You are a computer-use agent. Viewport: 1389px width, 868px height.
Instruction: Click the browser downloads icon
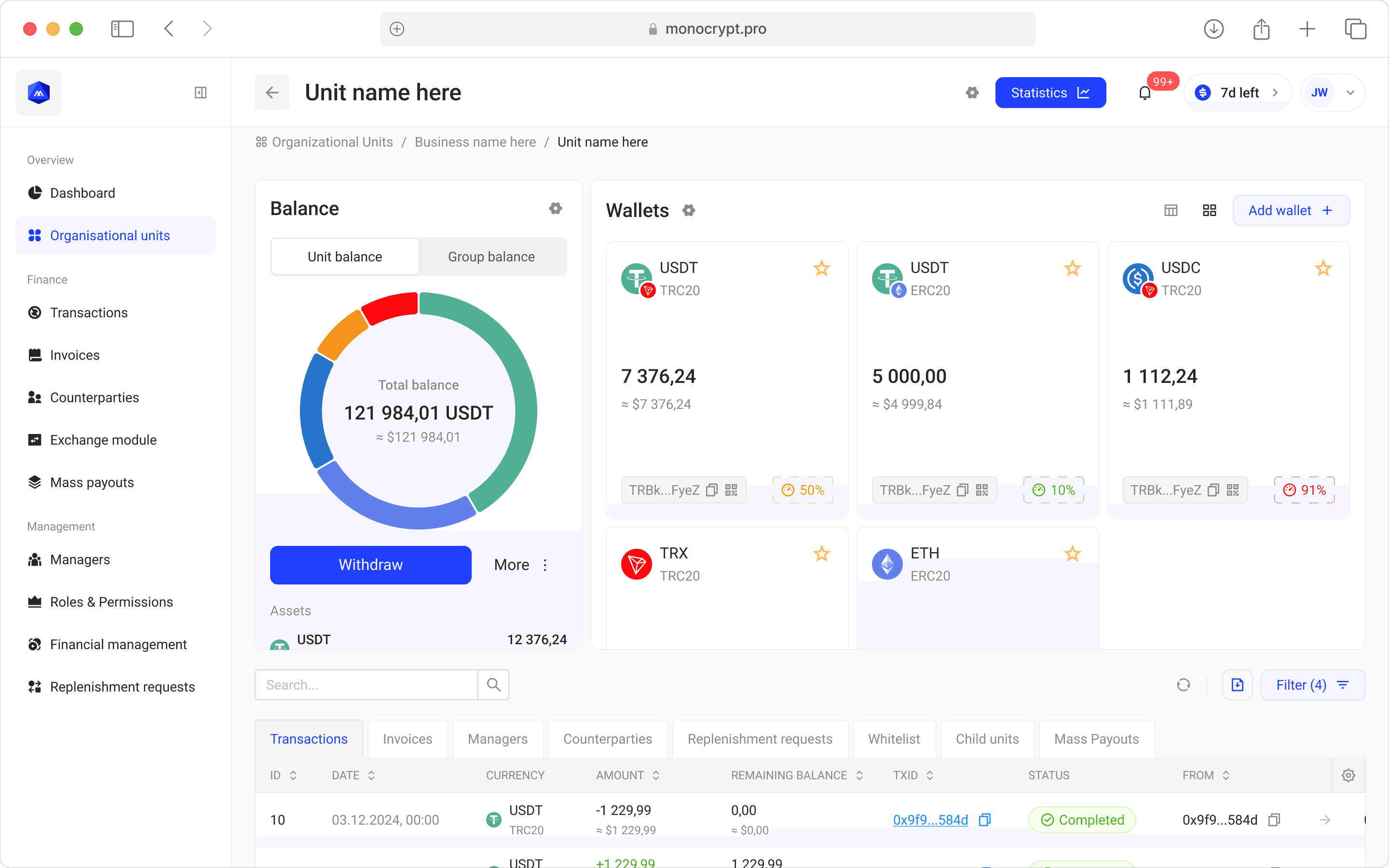point(1213,29)
